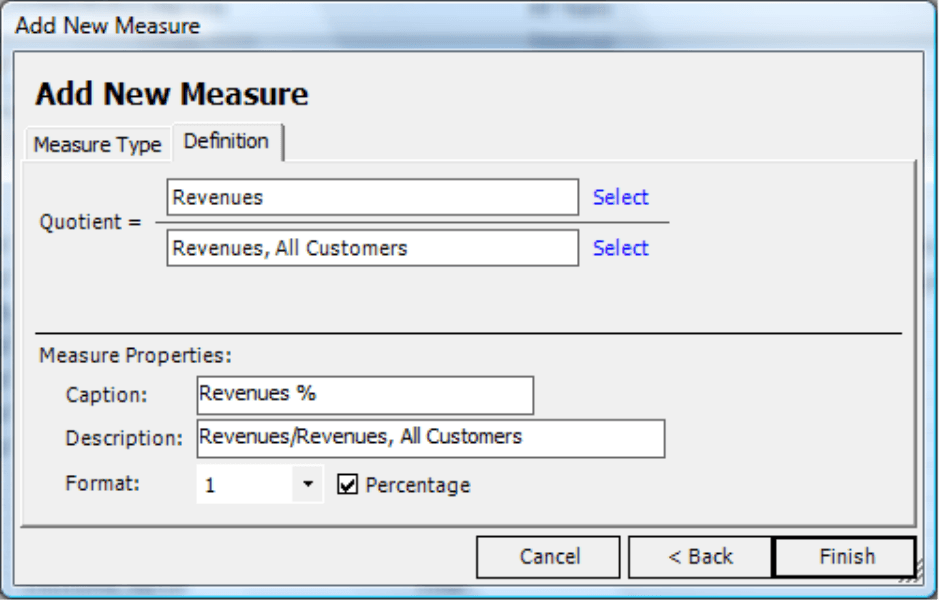Click the dialog resize grip corner

click(x=910, y=575)
